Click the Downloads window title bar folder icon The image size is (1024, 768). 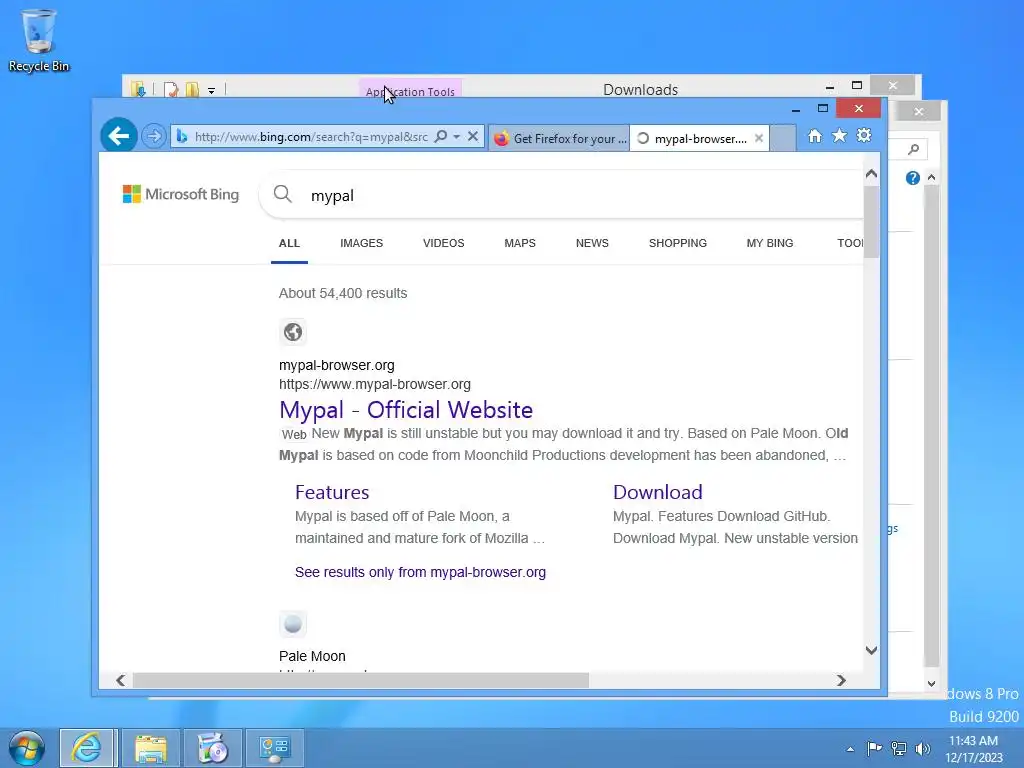pyautogui.click(x=138, y=89)
